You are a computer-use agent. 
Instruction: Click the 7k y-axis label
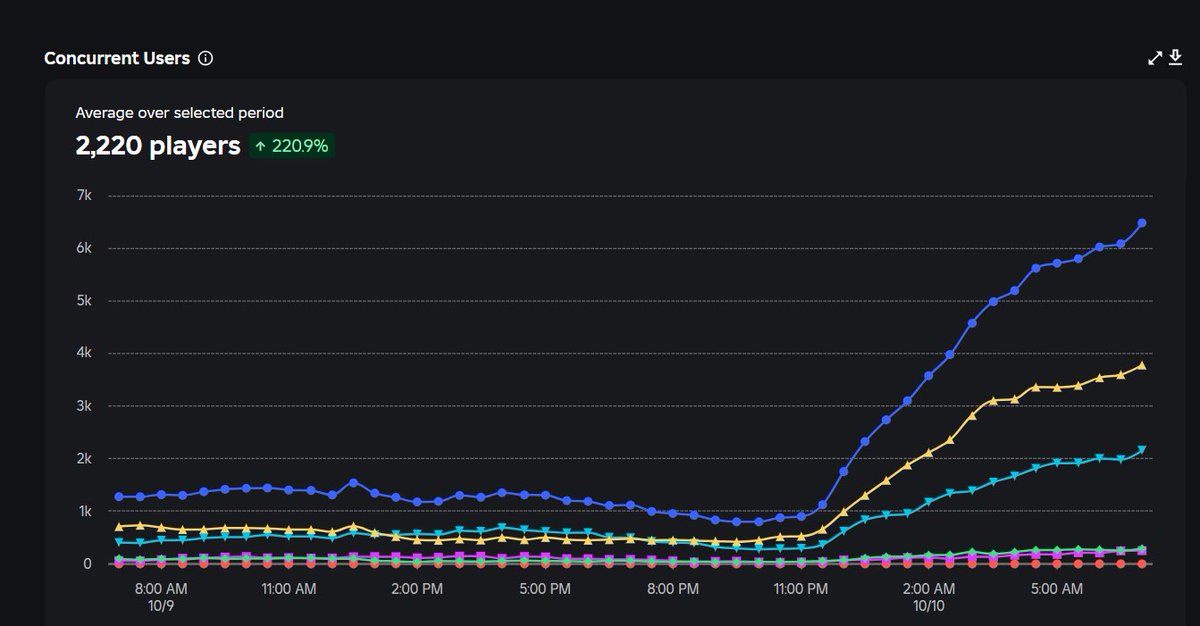(x=83, y=196)
